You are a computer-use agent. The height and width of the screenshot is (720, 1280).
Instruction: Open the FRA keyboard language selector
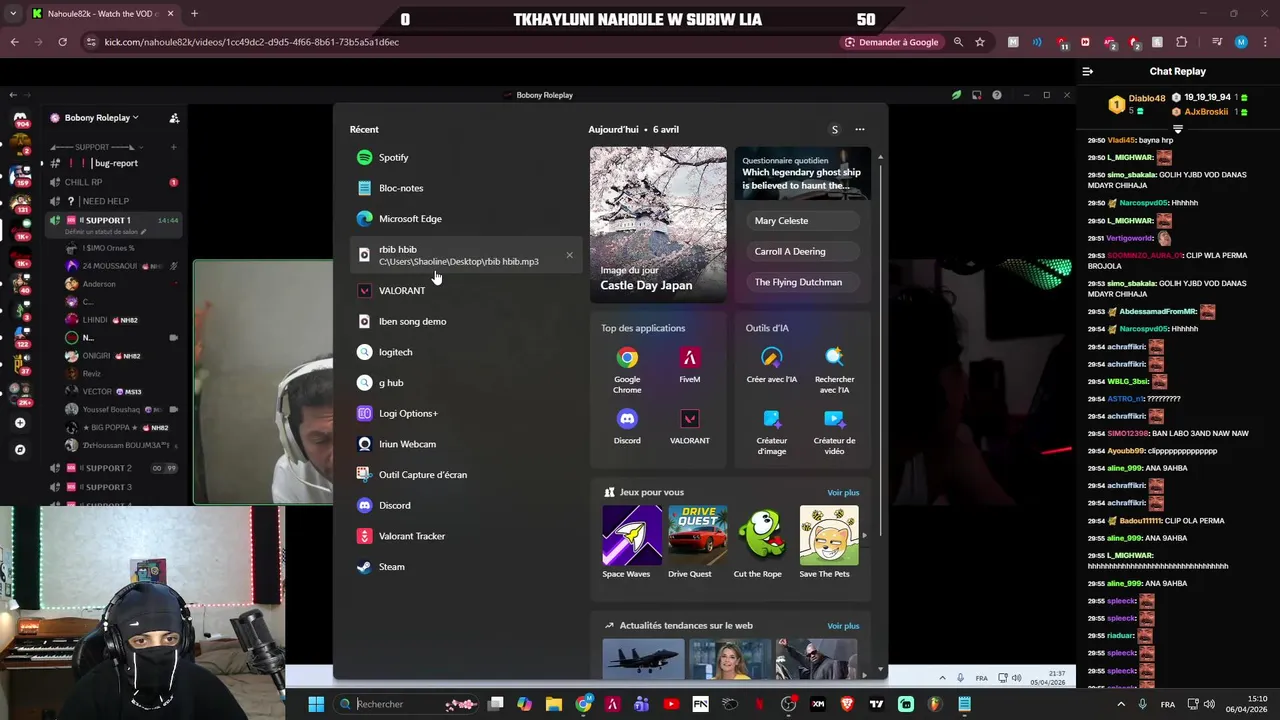click(1168, 704)
